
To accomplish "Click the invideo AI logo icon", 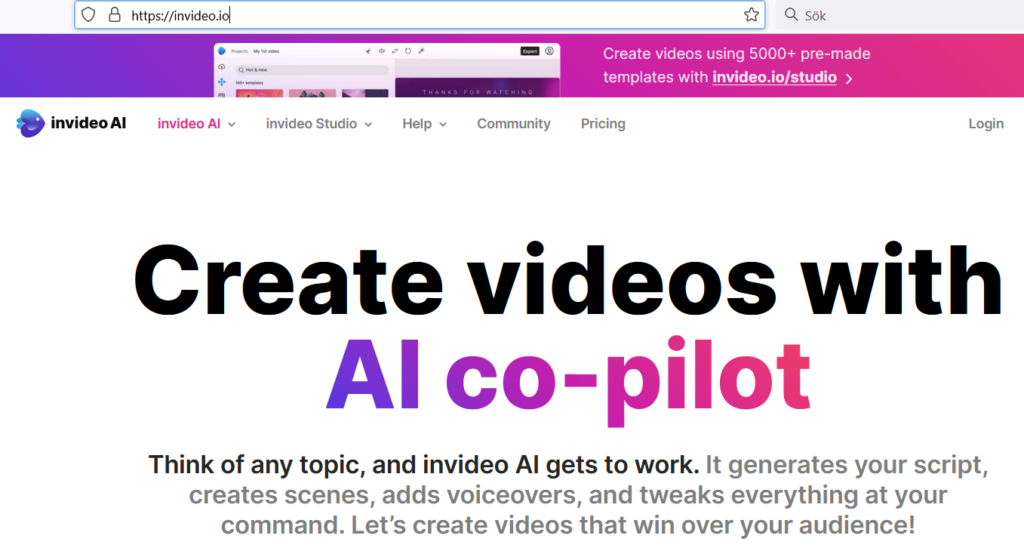I will (x=30, y=123).
